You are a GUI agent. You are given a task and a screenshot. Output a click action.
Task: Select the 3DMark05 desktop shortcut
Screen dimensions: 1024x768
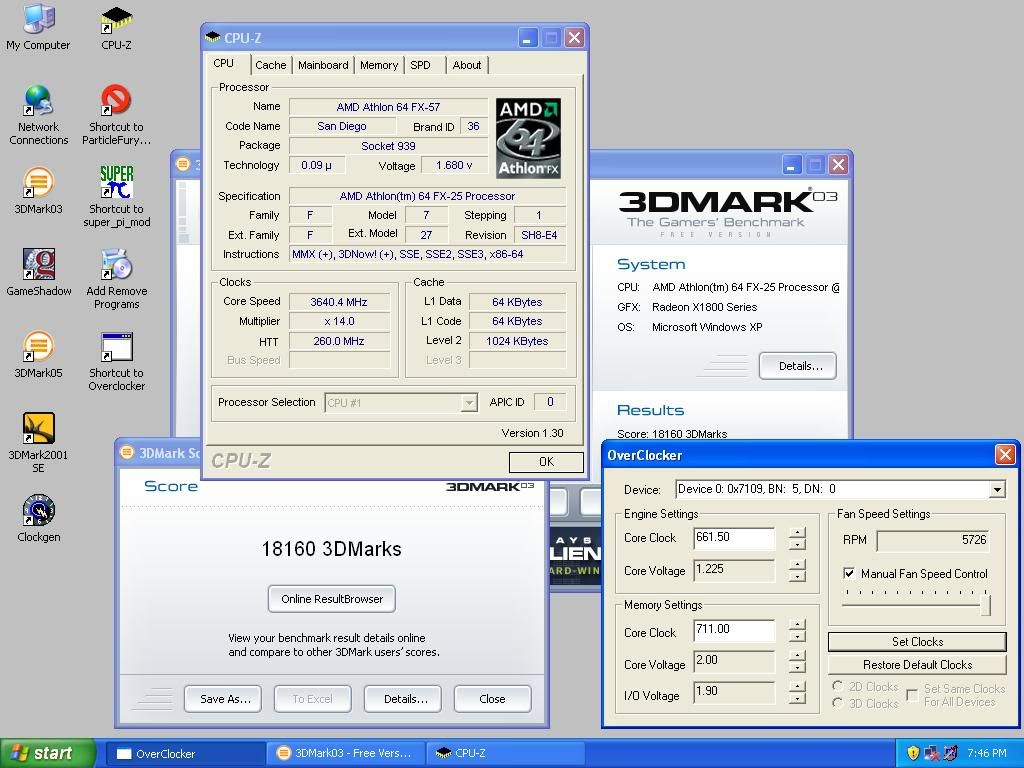pyautogui.click(x=39, y=355)
